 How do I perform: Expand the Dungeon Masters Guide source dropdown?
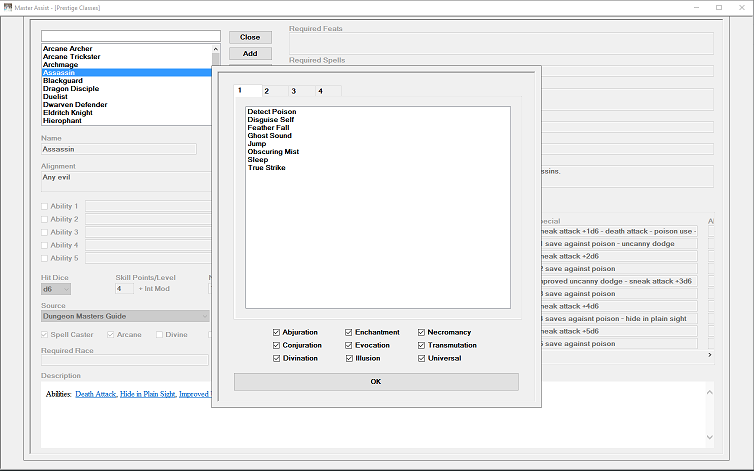[125, 316]
